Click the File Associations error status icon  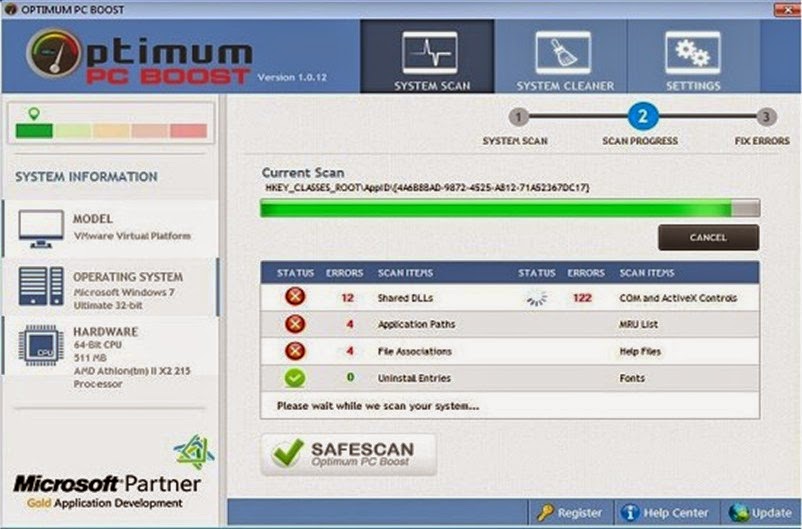click(x=295, y=351)
